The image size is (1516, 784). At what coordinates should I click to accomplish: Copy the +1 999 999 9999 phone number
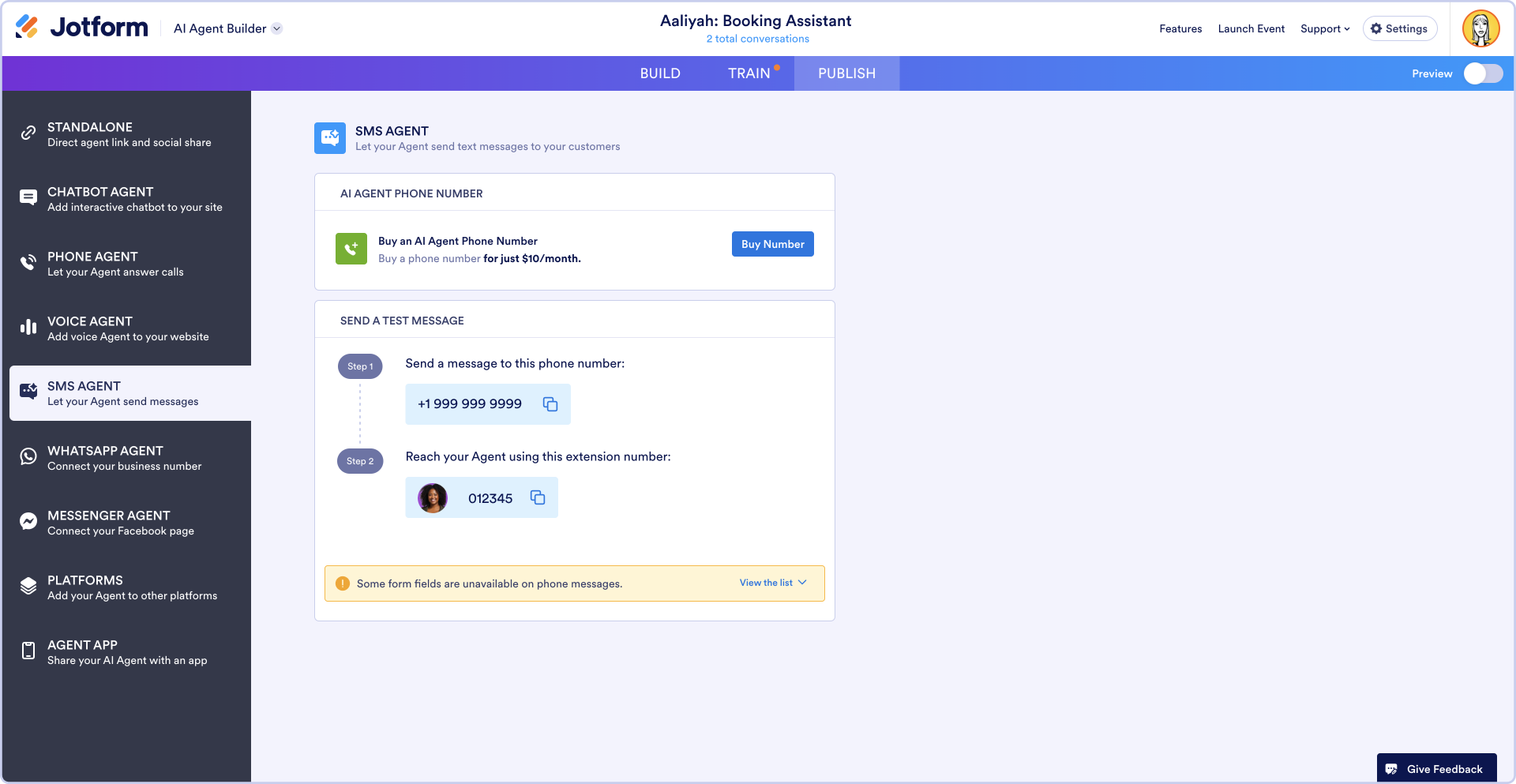pos(550,404)
